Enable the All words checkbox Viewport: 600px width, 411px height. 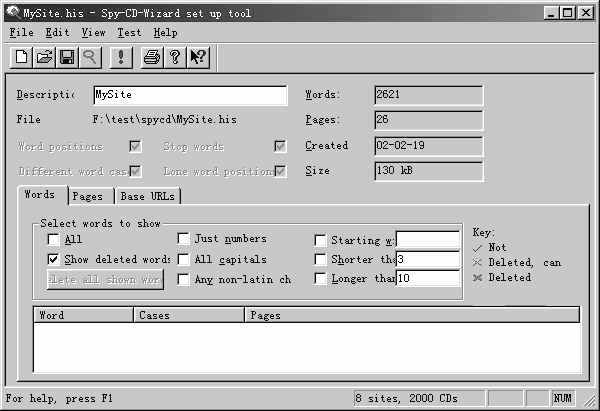coord(54,240)
